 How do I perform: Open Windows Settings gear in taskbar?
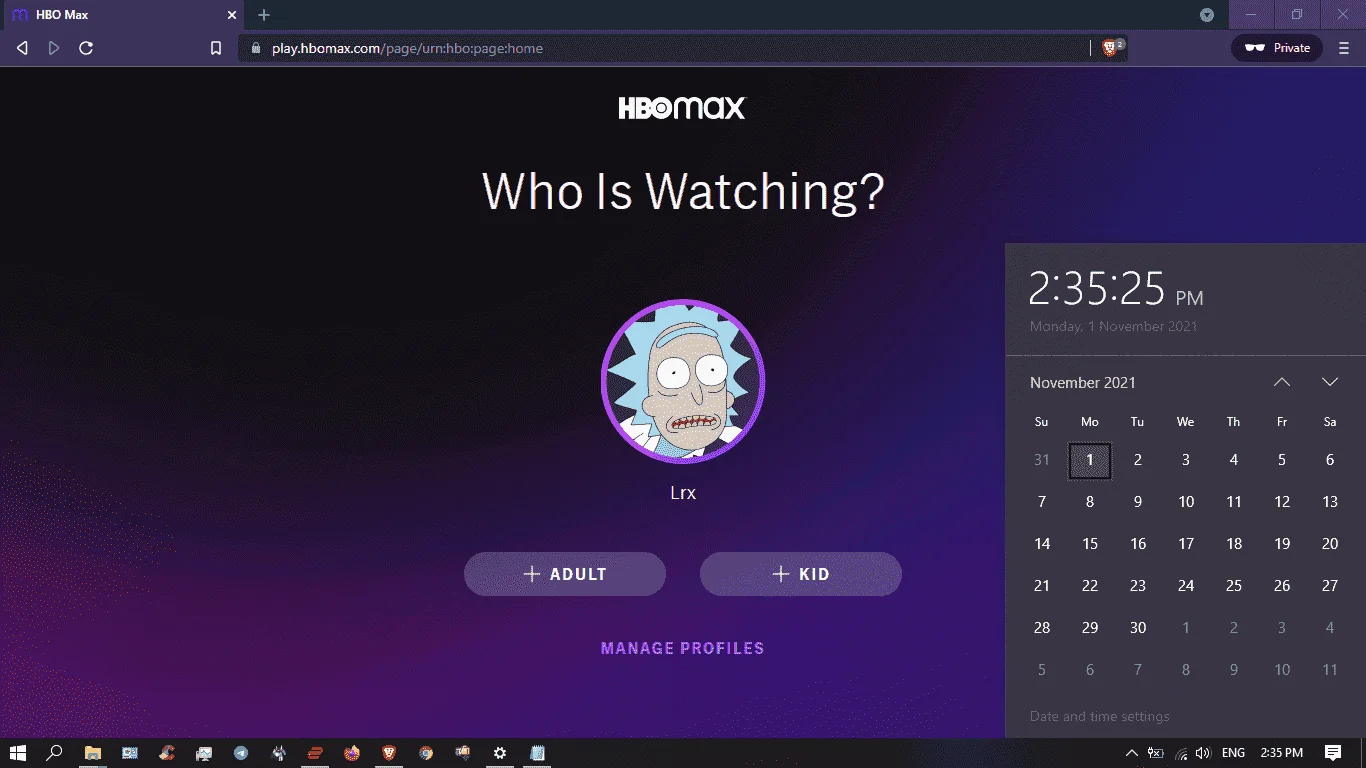[500, 752]
